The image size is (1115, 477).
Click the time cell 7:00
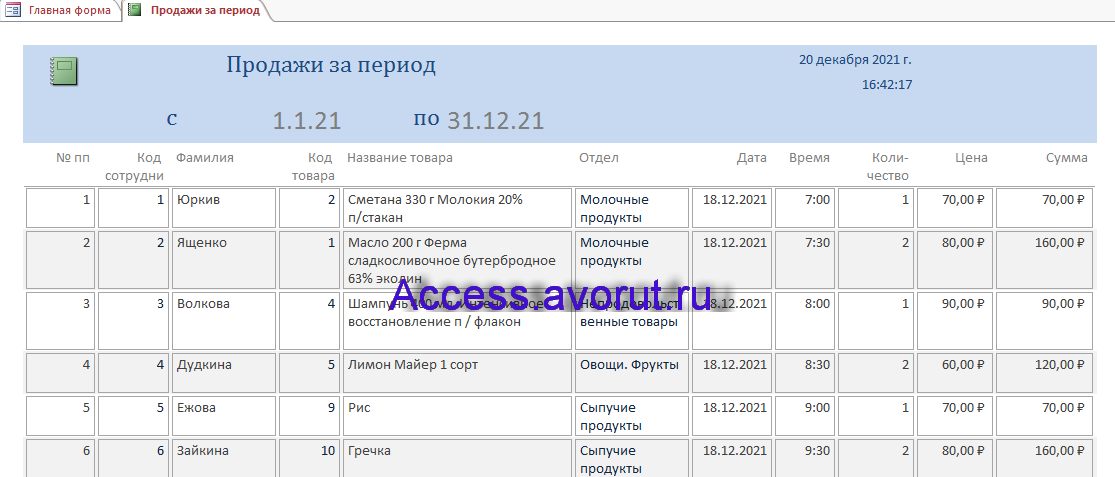click(x=805, y=208)
